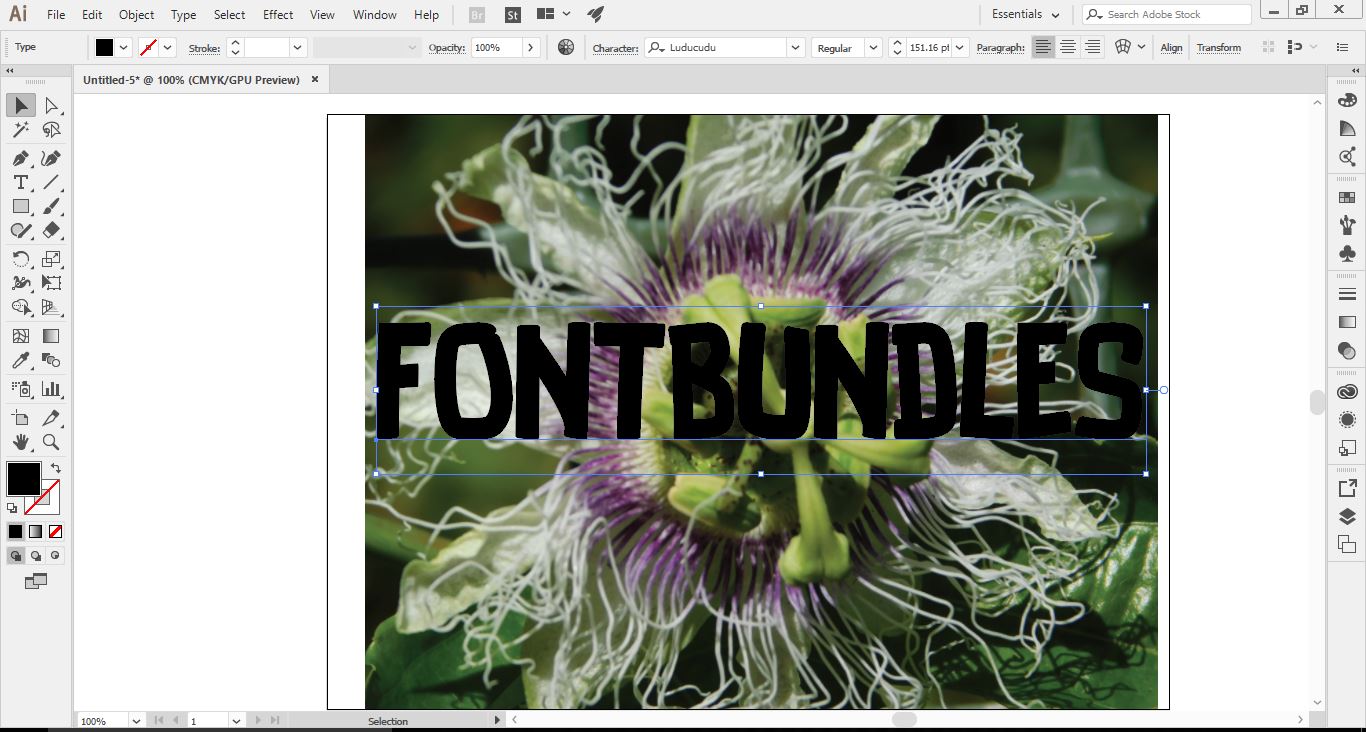Select the Untitled-5 document tab
The height and width of the screenshot is (732, 1366).
190,79
